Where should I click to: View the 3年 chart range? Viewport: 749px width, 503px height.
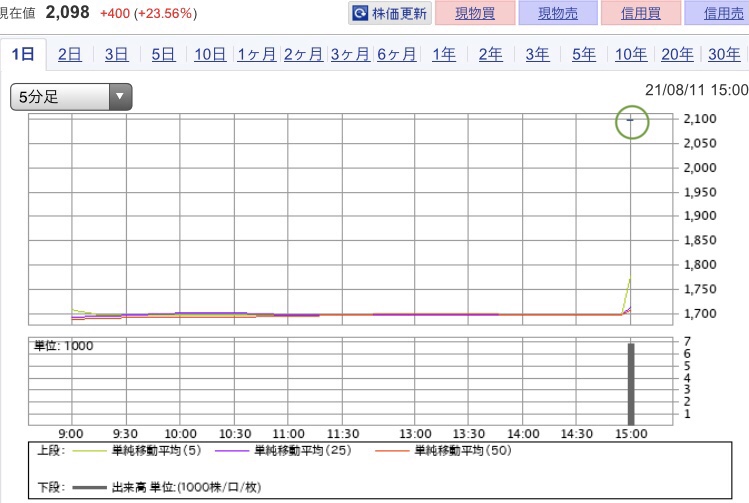coord(537,54)
